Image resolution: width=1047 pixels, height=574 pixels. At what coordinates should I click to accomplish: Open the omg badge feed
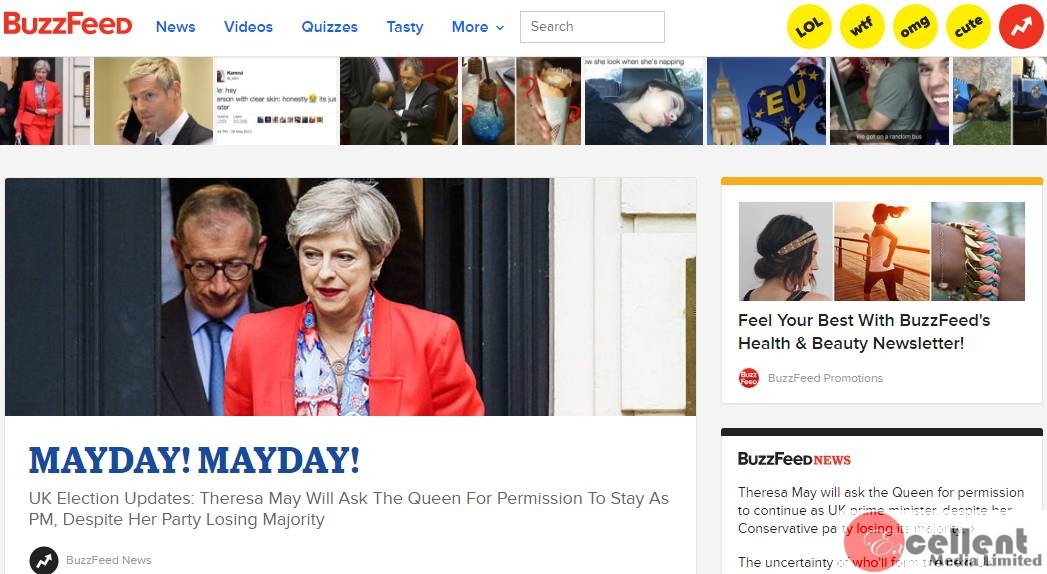[915, 27]
